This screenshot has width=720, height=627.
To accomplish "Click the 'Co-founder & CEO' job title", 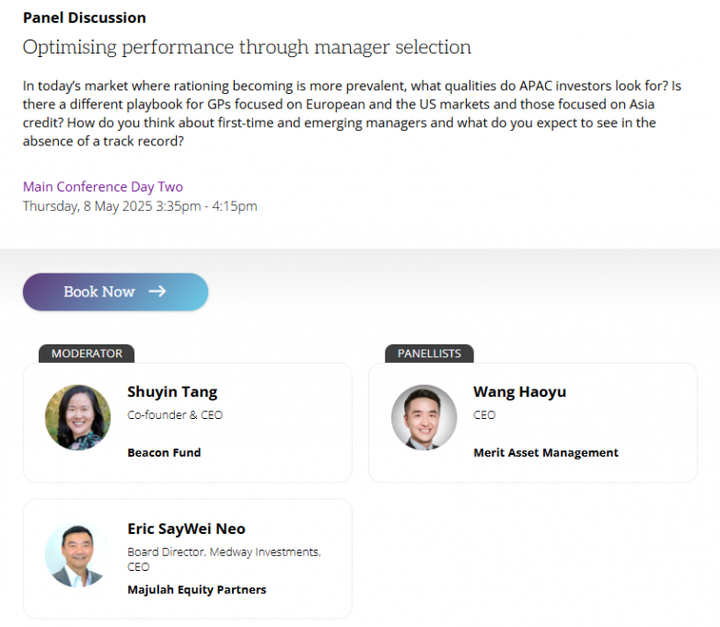I will (x=175, y=415).
